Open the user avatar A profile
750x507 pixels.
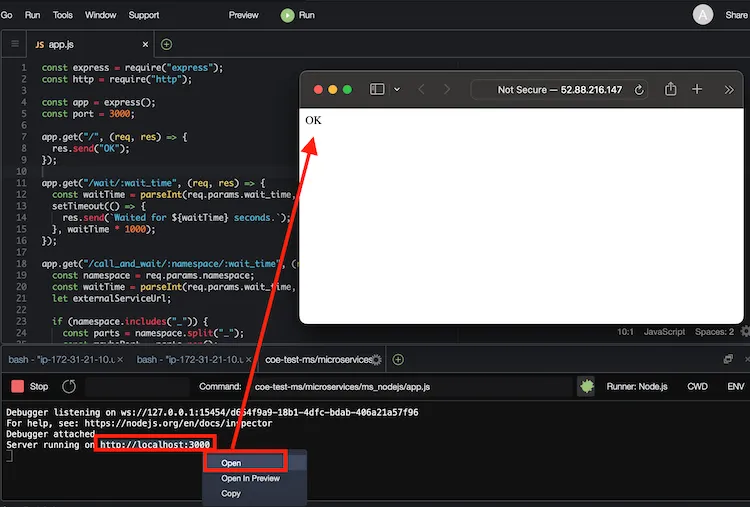click(703, 15)
